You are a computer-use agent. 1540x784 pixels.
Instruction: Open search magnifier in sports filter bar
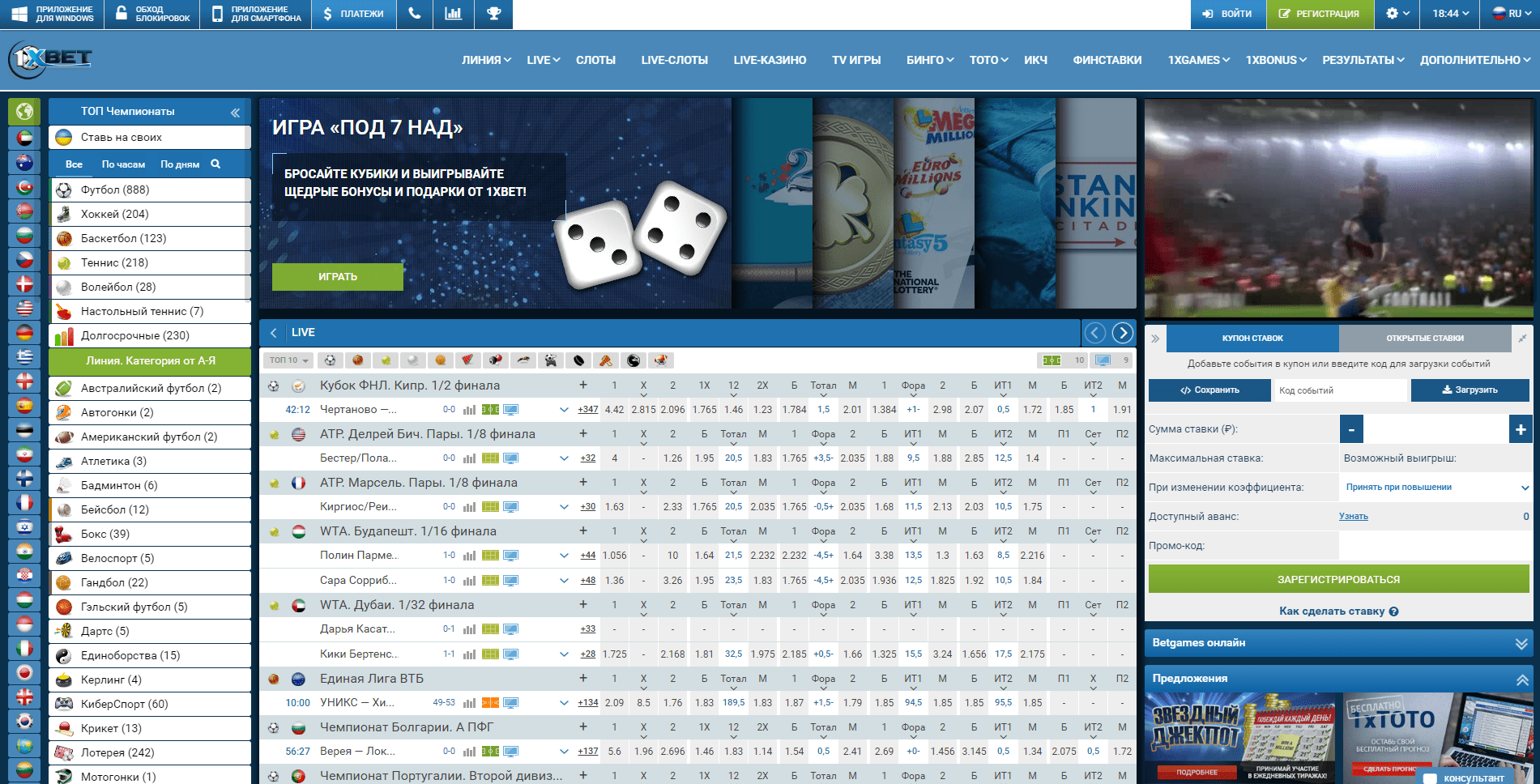click(215, 164)
